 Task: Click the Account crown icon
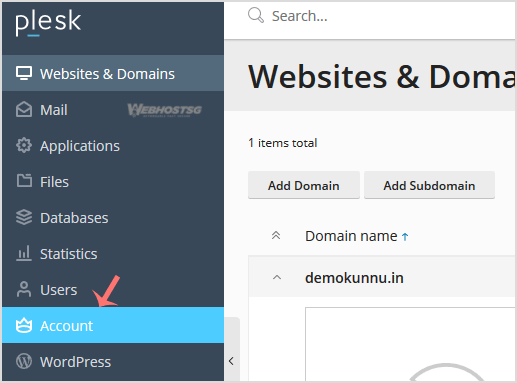point(24,325)
